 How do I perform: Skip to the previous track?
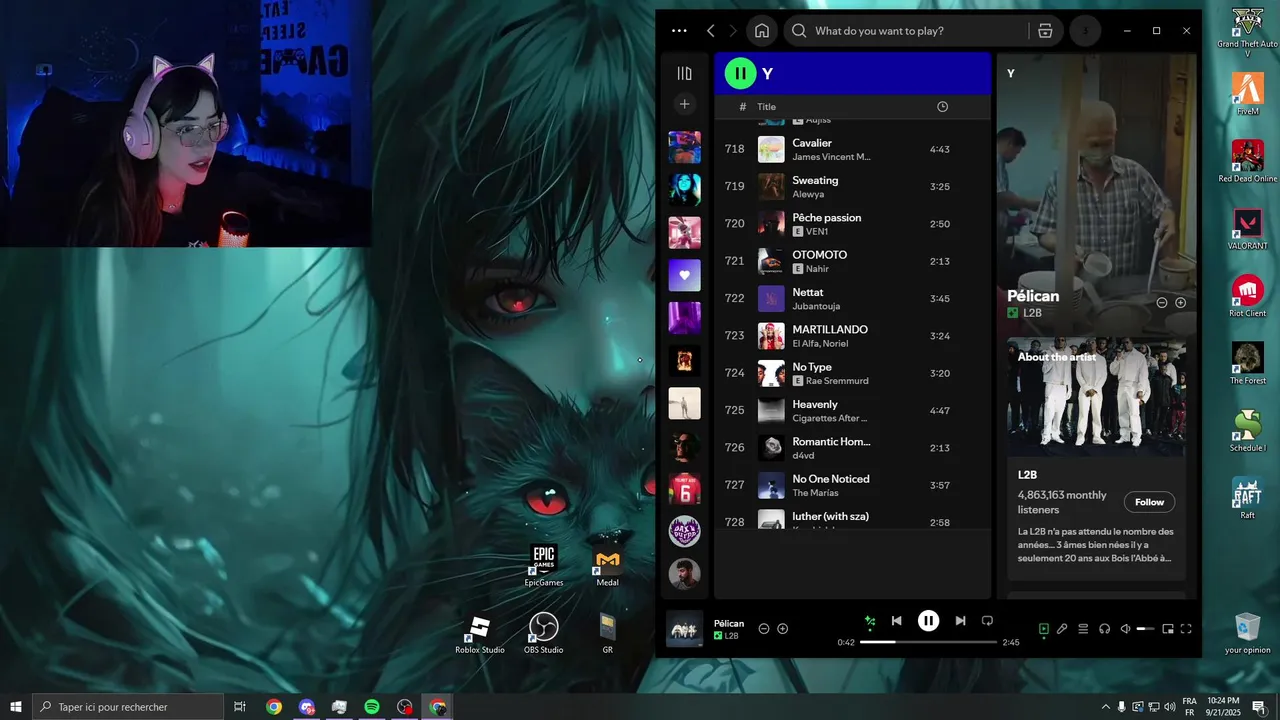897,621
